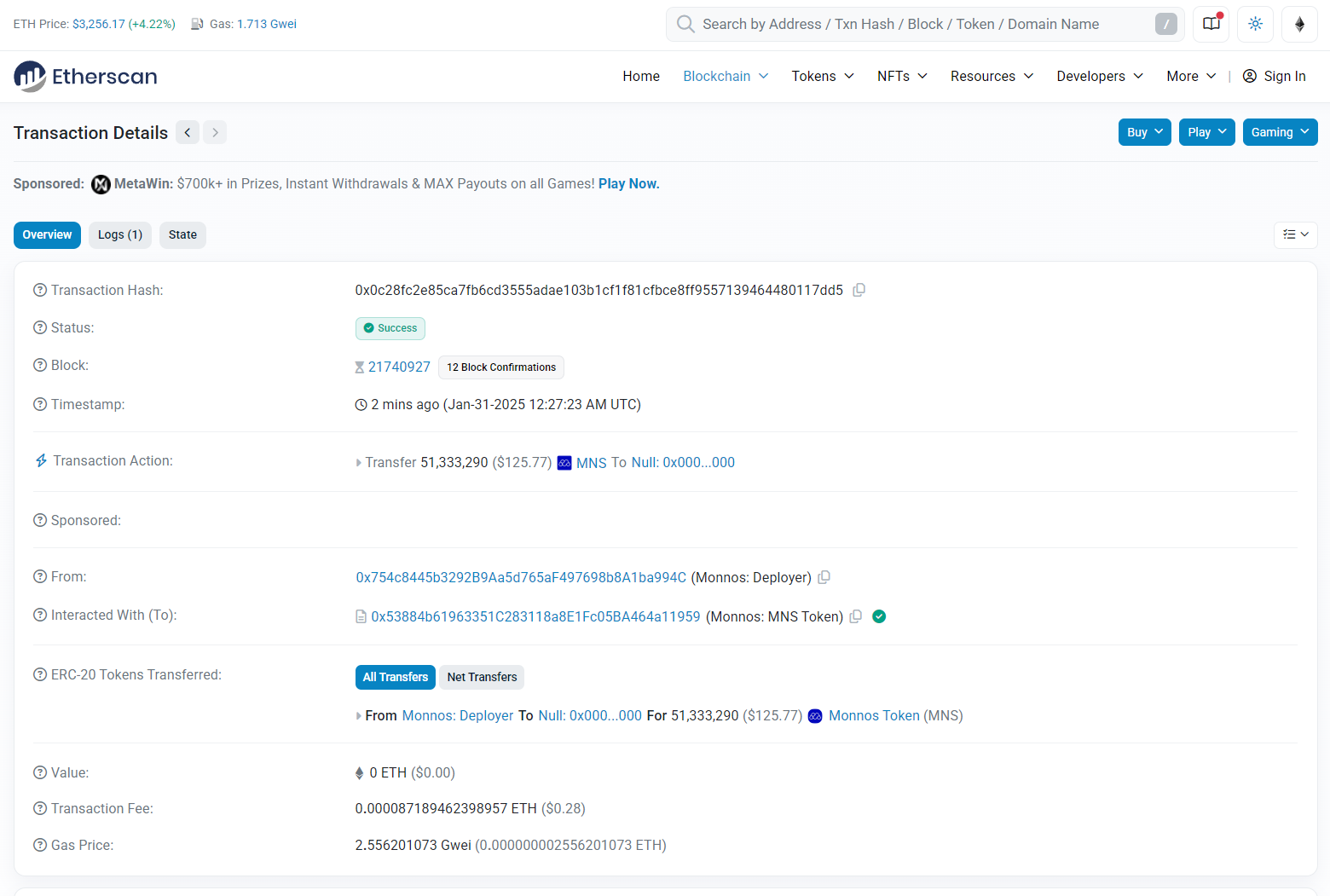Open block 21740927 link
The image size is (1330, 896).
click(x=399, y=367)
